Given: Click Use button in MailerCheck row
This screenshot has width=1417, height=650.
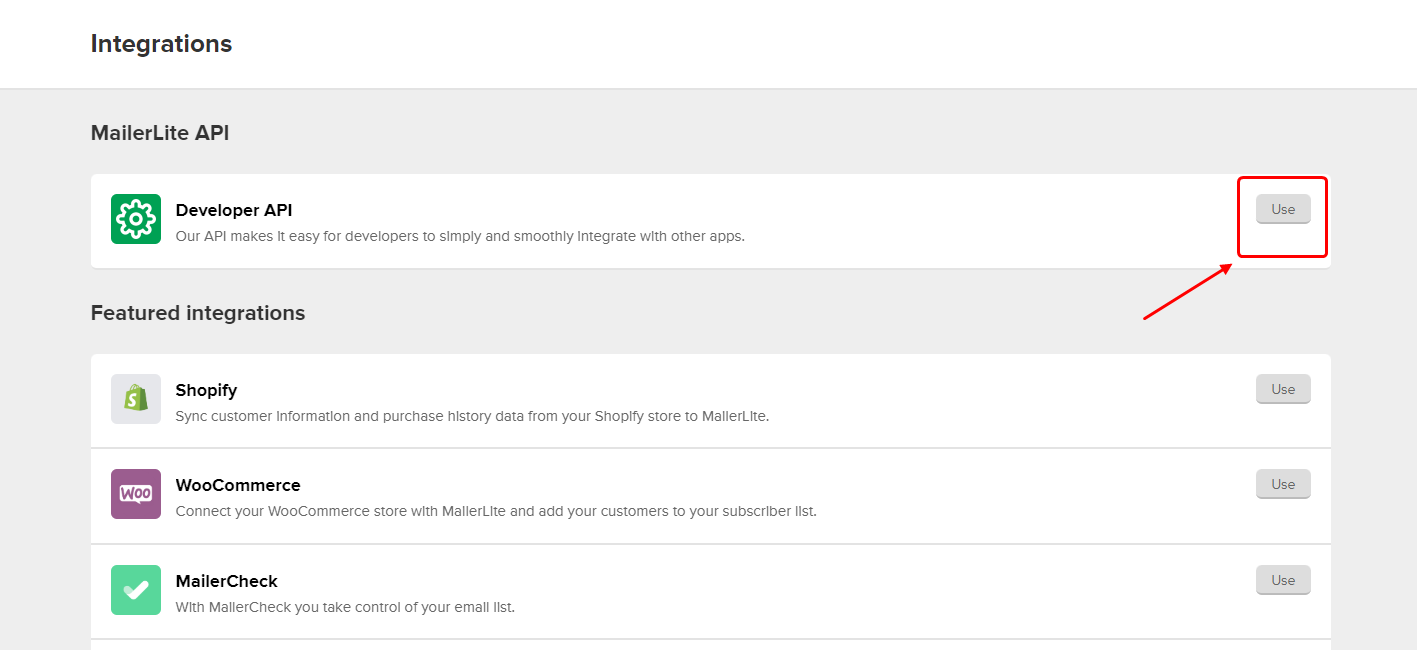Looking at the screenshot, I should click(x=1283, y=580).
